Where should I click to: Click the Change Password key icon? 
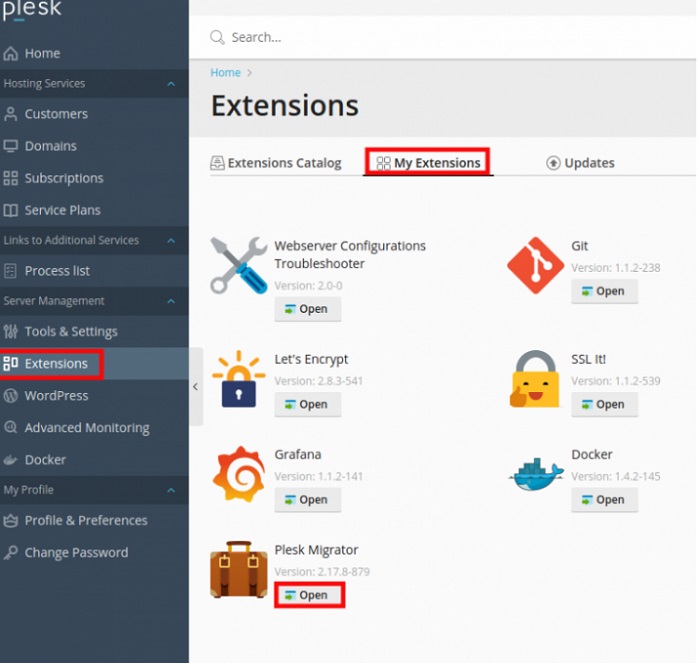coord(11,552)
